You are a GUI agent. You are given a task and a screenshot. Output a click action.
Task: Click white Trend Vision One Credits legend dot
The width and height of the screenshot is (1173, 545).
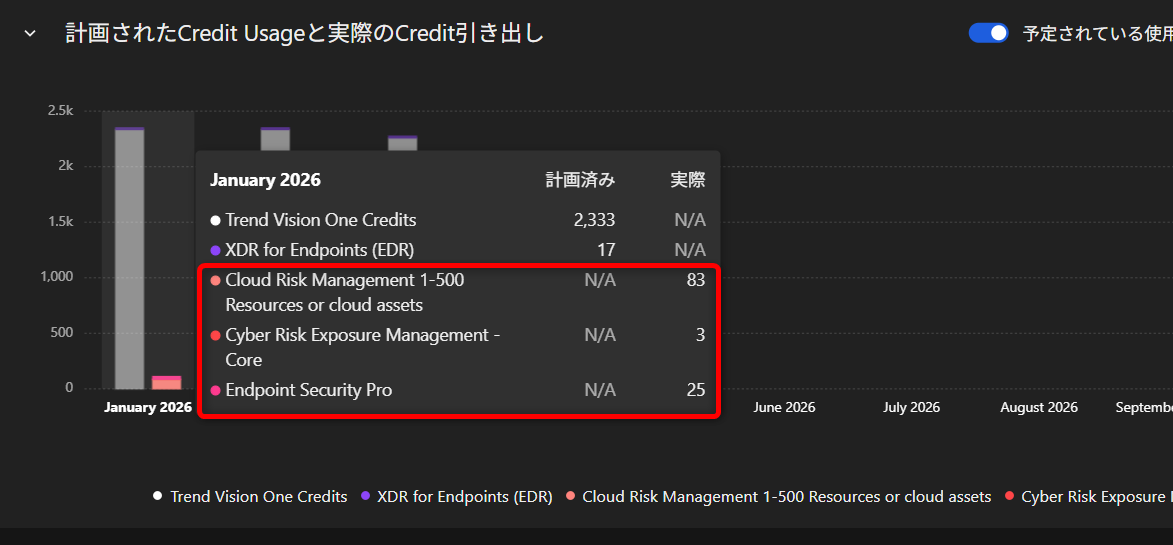click(157, 496)
